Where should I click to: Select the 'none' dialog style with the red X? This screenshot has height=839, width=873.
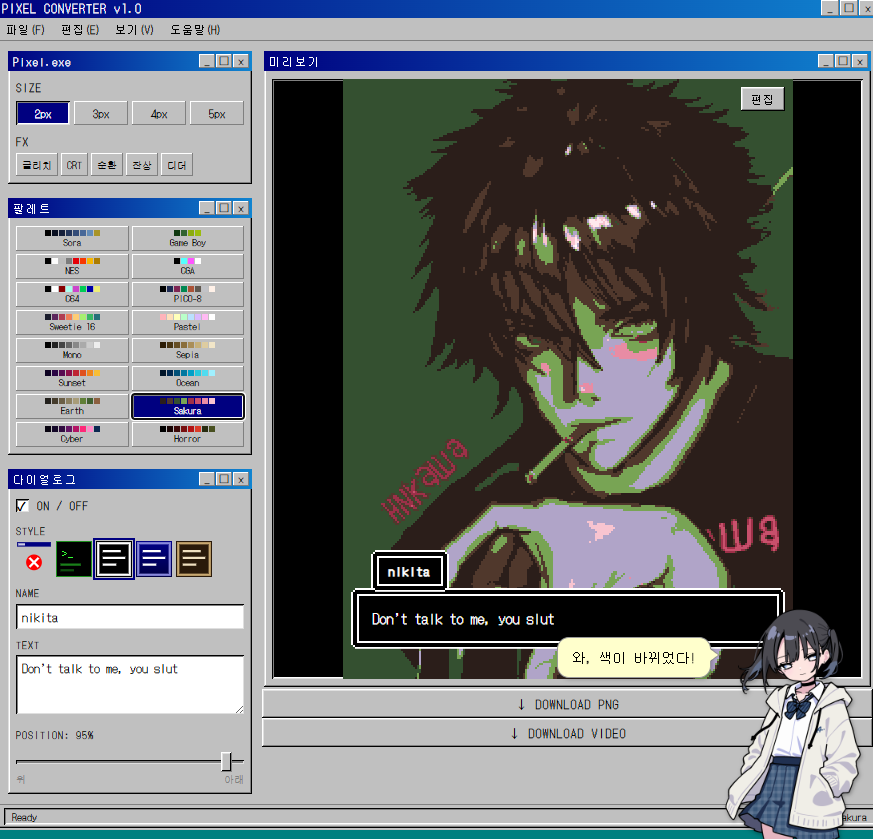[x=34, y=558]
